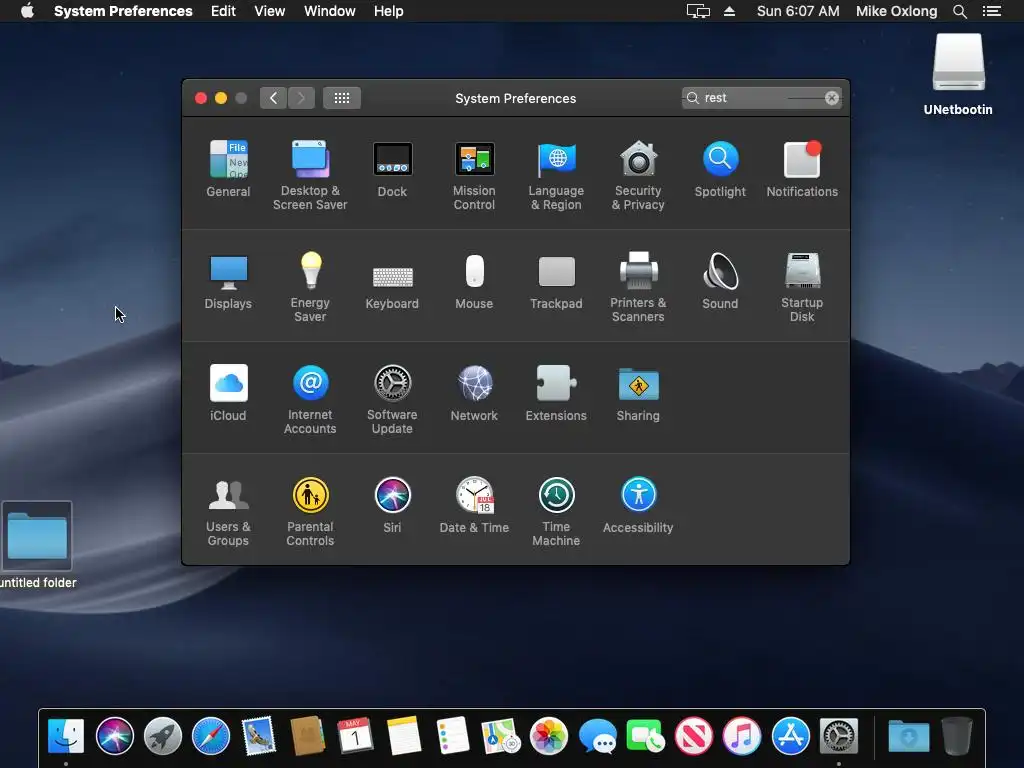Open Parental Controls pane

click(x=310, y=511)
